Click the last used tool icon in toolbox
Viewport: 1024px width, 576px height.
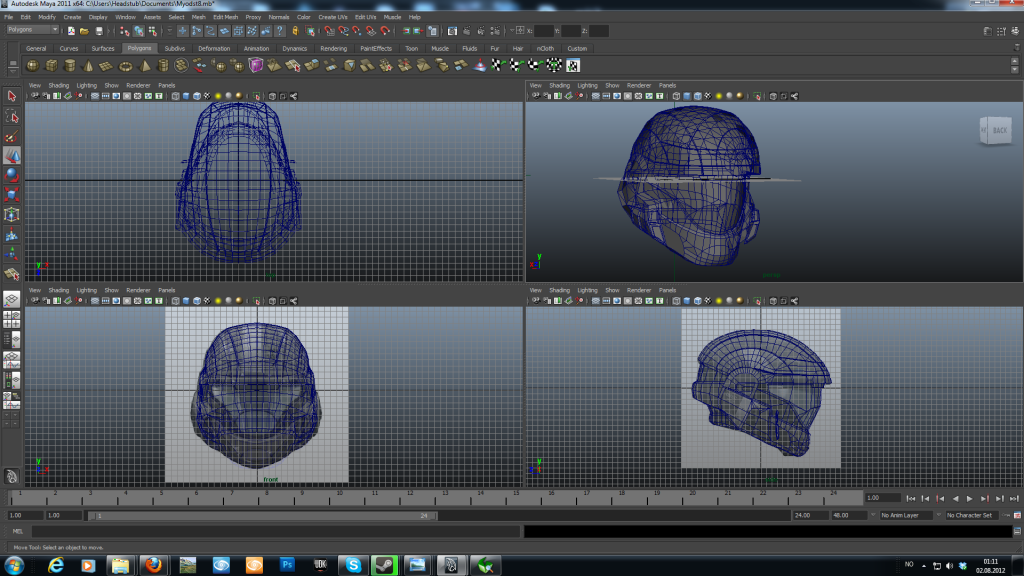coord(12,274)
